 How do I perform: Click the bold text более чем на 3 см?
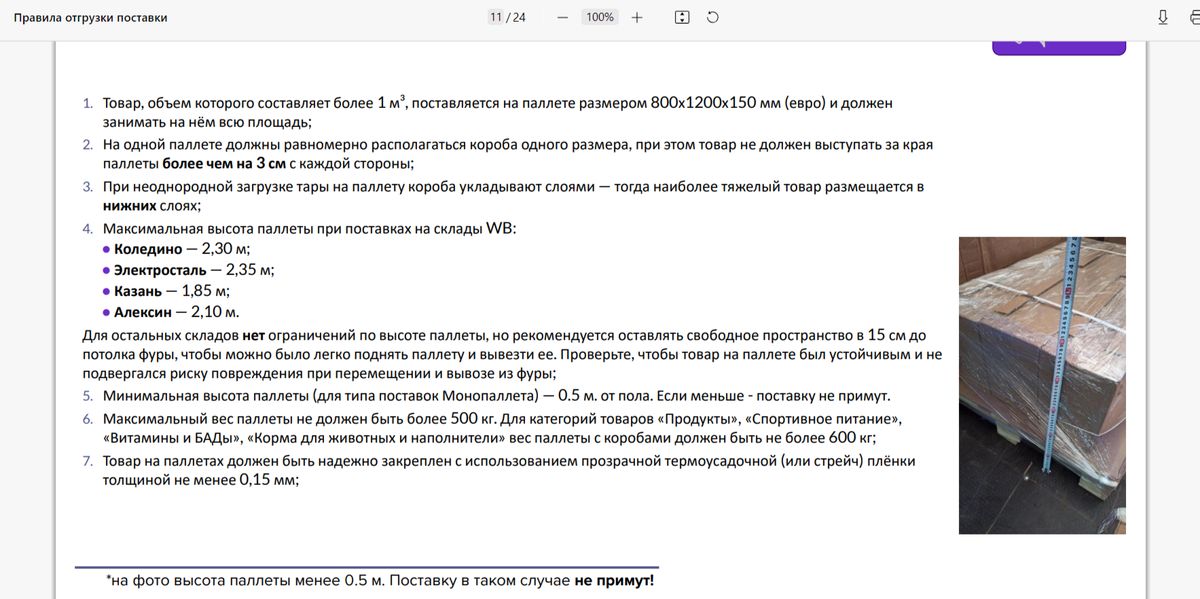pyautogui.click(x=224, y=164)
